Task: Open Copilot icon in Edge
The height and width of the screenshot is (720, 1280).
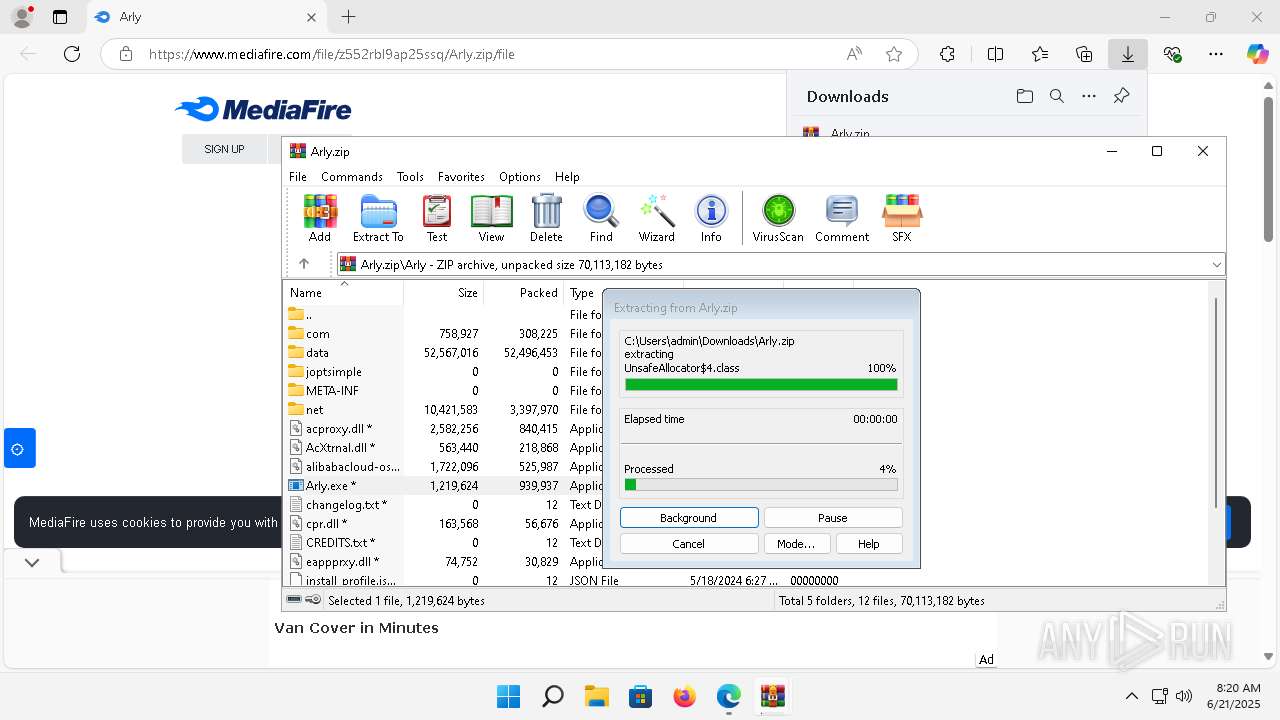Action: tap(1257, 54)
